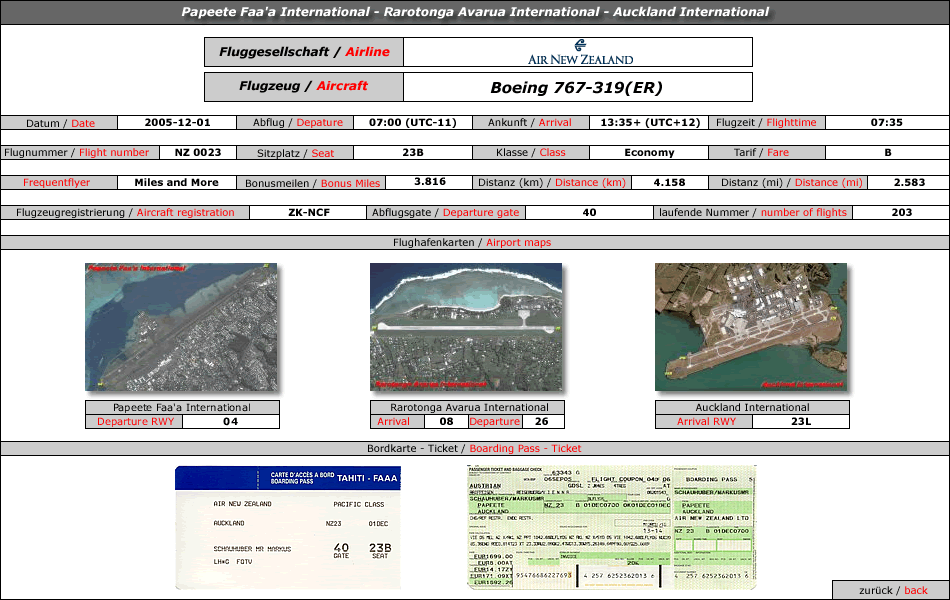Select departure time 07:00 (UTC-11)
The width and height of the screenshot is (950, 600).
point(413,122)
